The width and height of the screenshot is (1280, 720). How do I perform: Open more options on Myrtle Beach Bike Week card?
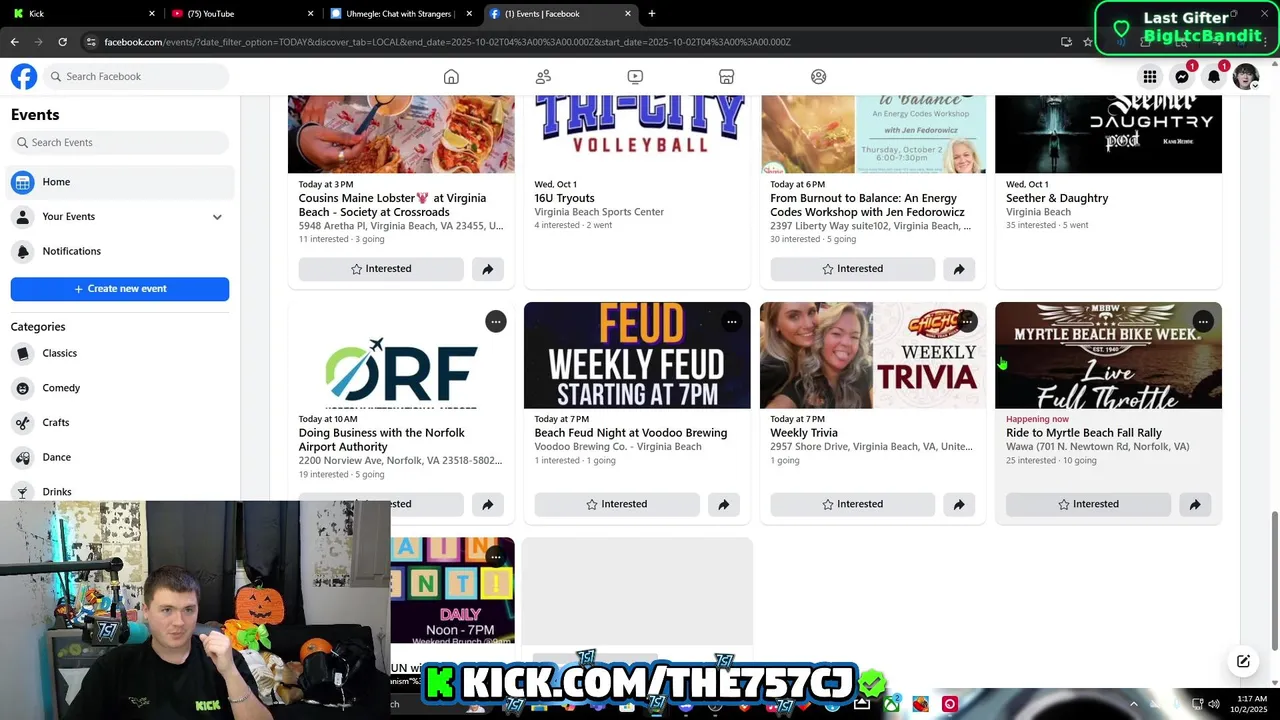(1204, 321)
